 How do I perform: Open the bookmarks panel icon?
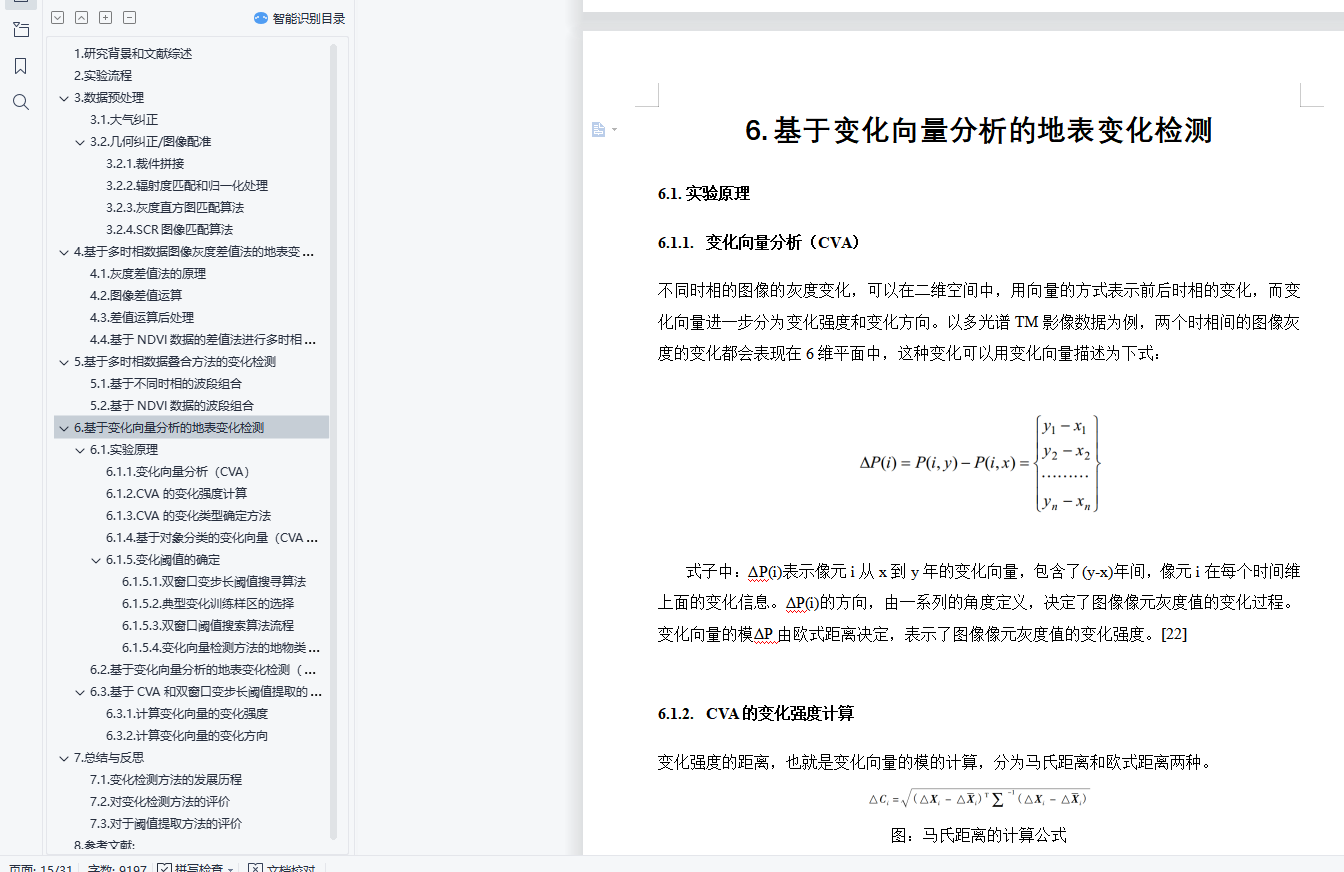[x=20, y=66]
